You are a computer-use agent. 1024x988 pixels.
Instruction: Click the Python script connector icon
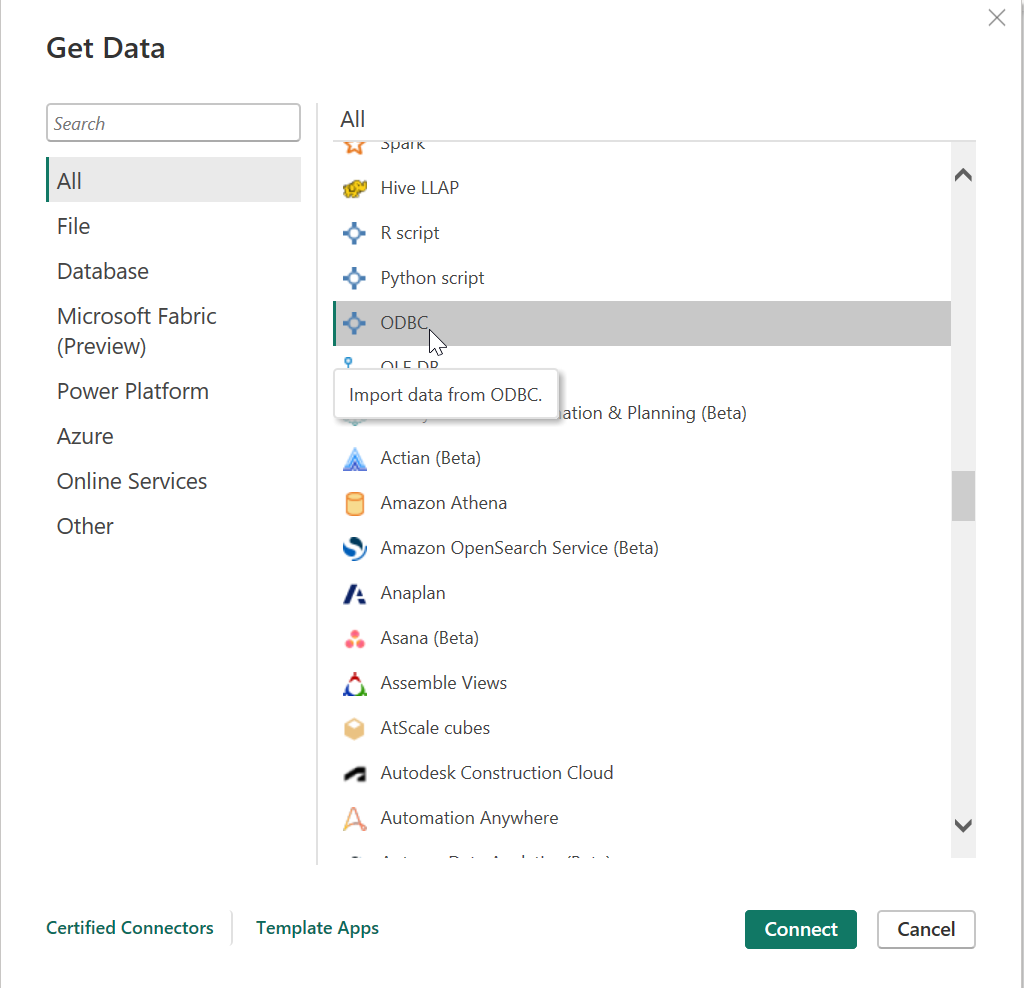click(x=355, y=278)
